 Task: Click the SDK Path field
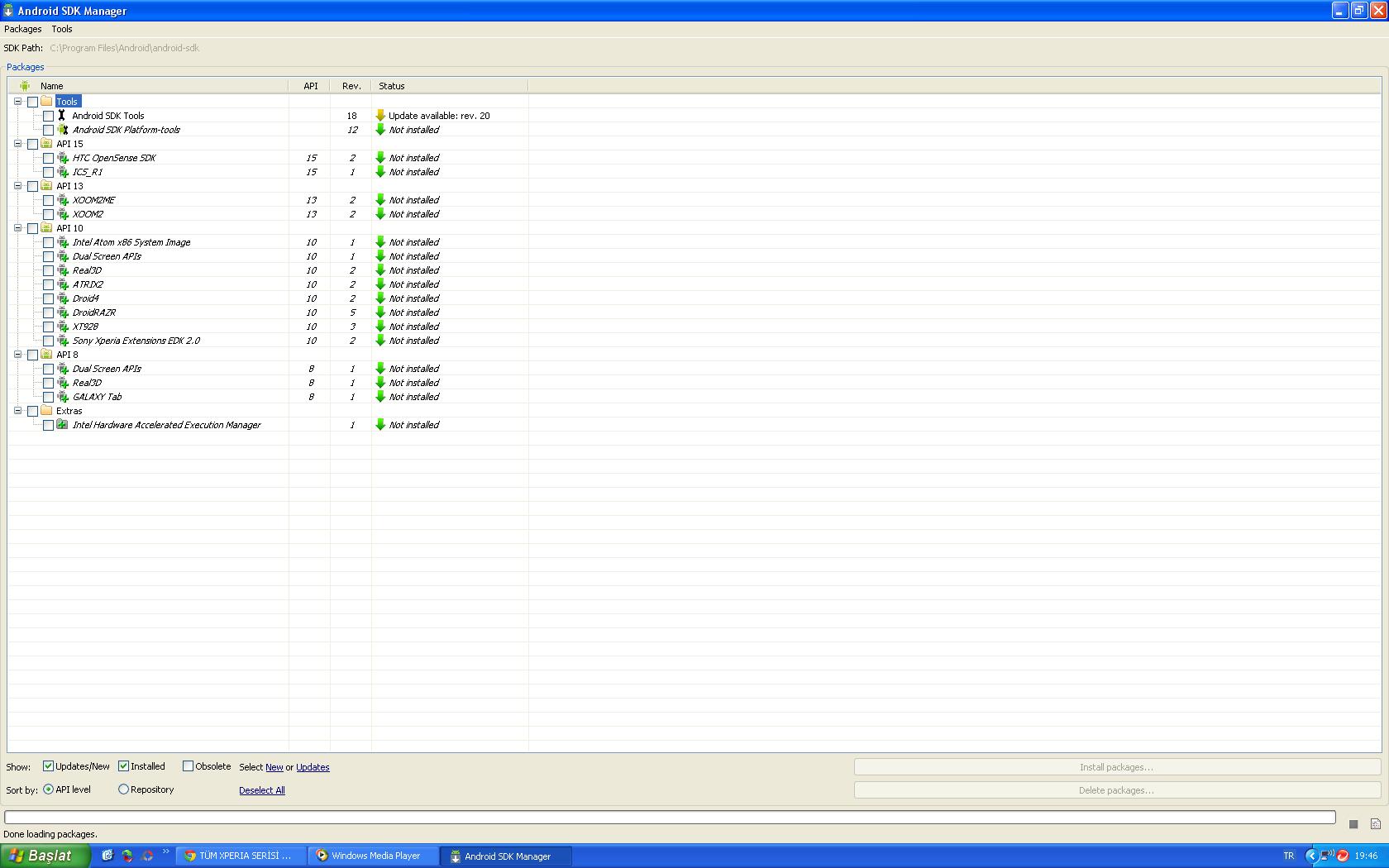(x=124, y=48)
